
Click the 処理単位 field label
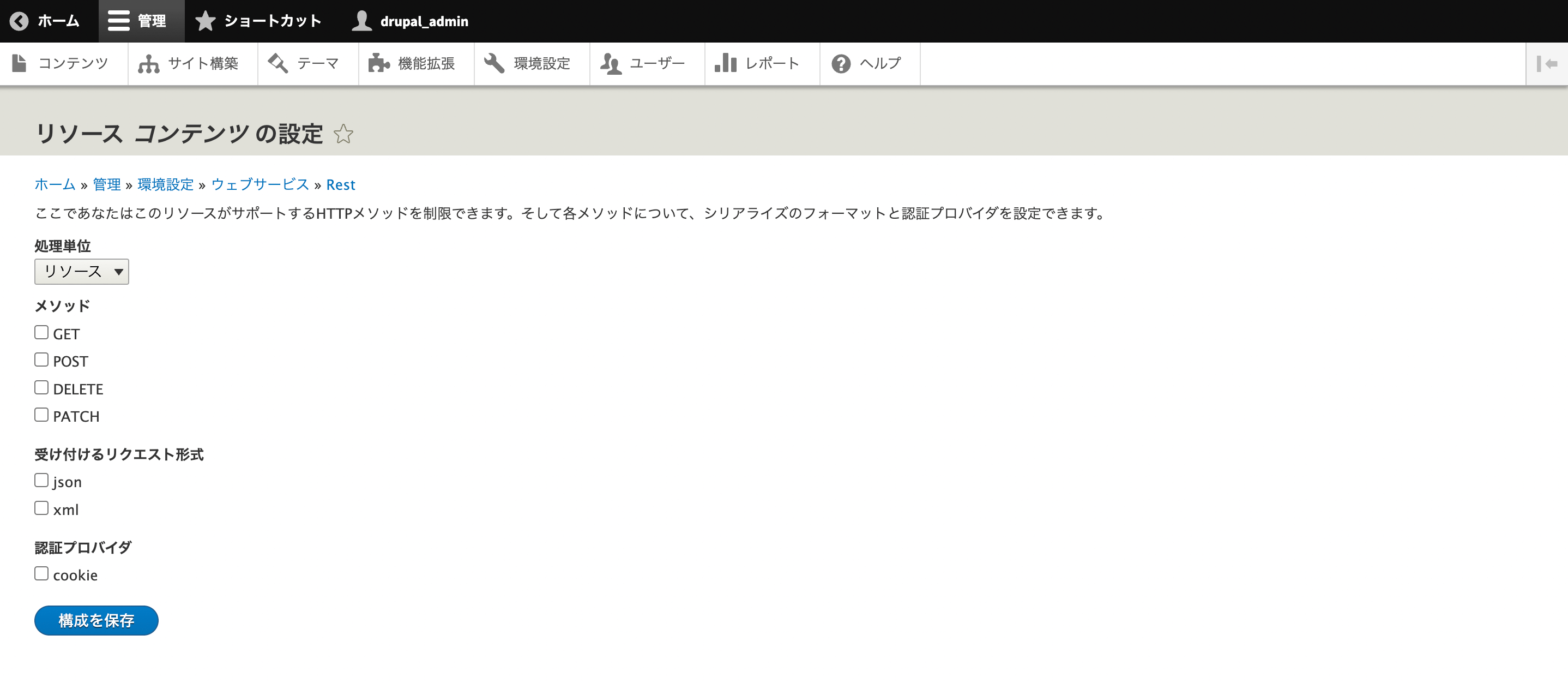(63, 246)
